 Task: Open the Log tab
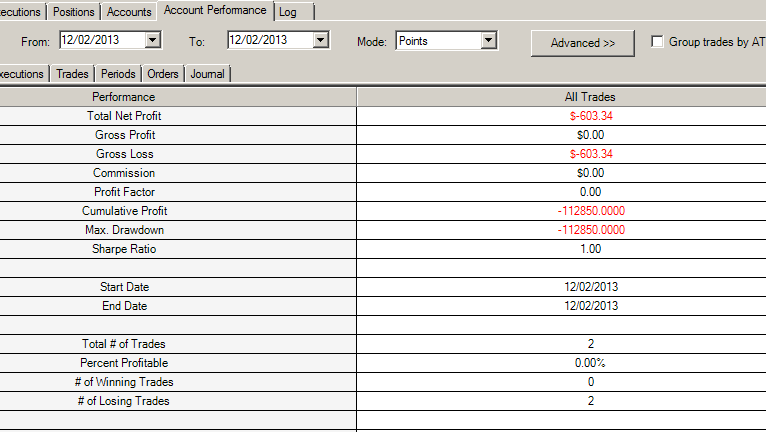pos(288,12)
